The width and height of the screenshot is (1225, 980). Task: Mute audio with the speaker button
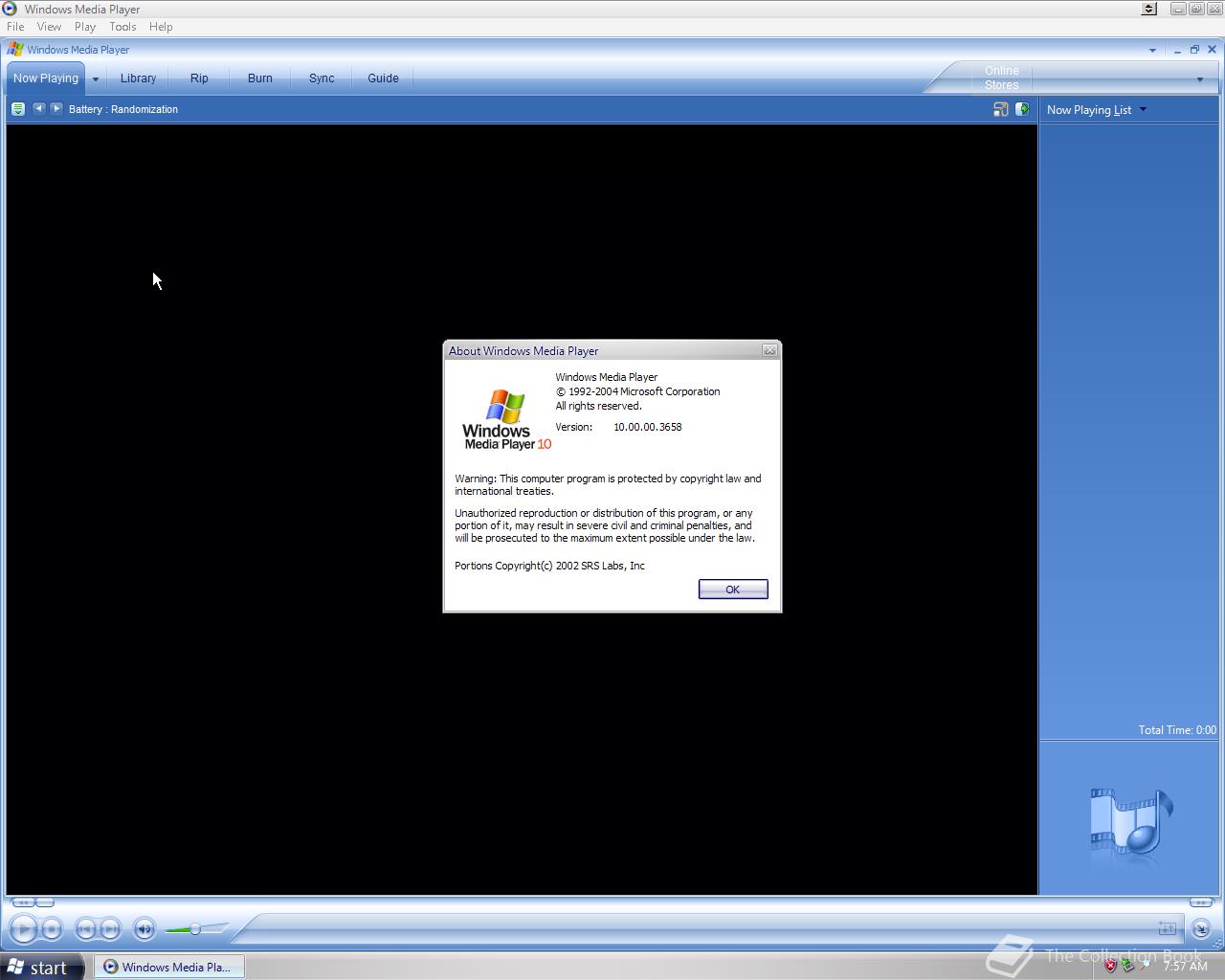pyautogui.click(x=145, y=928)
